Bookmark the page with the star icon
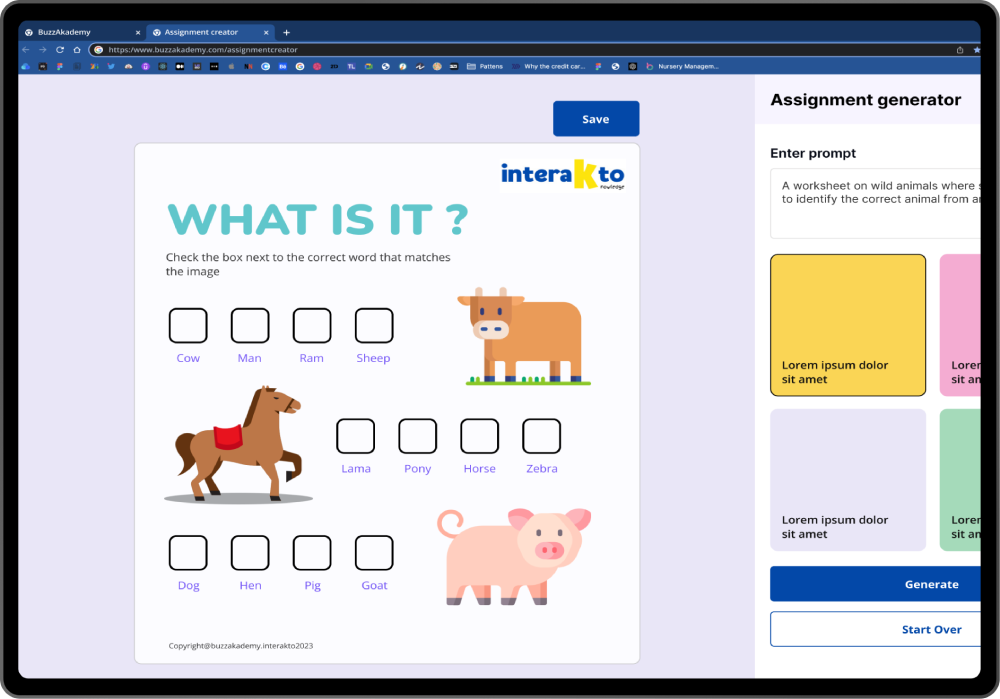 coord(977,49)
